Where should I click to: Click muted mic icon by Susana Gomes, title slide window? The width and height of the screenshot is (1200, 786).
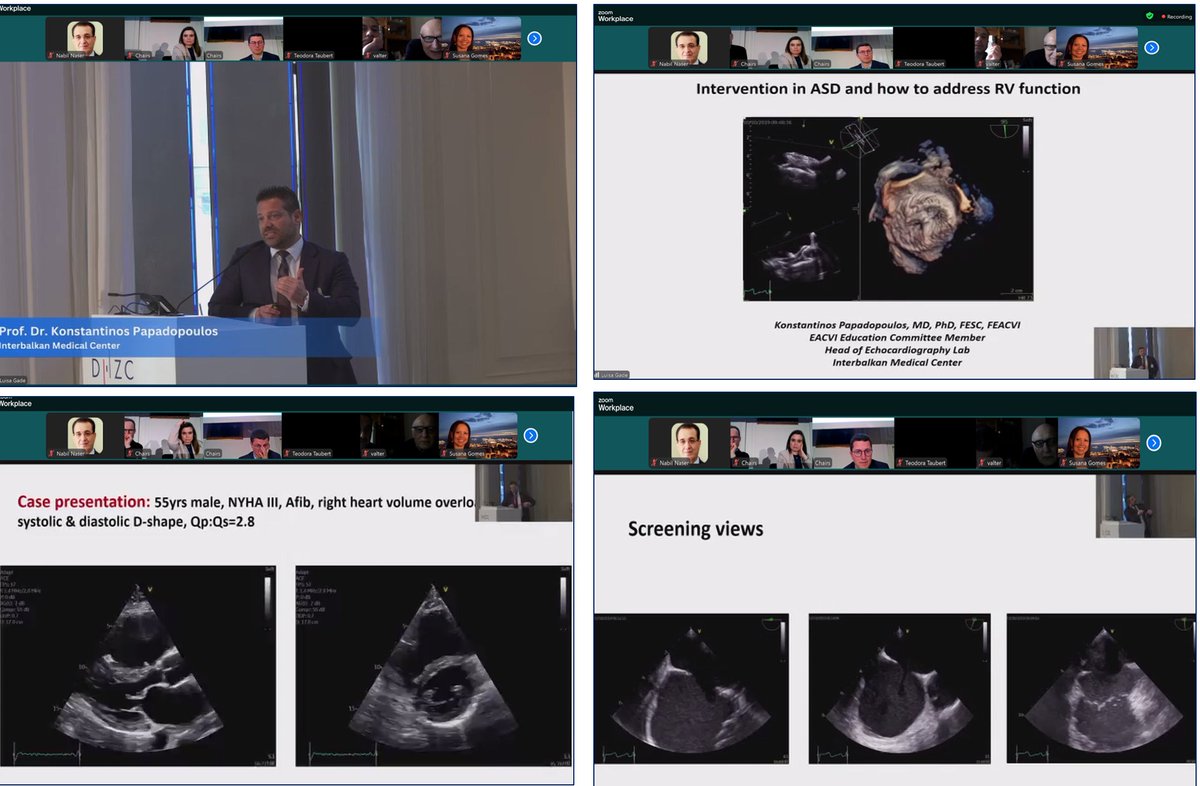coord(1062,64)
